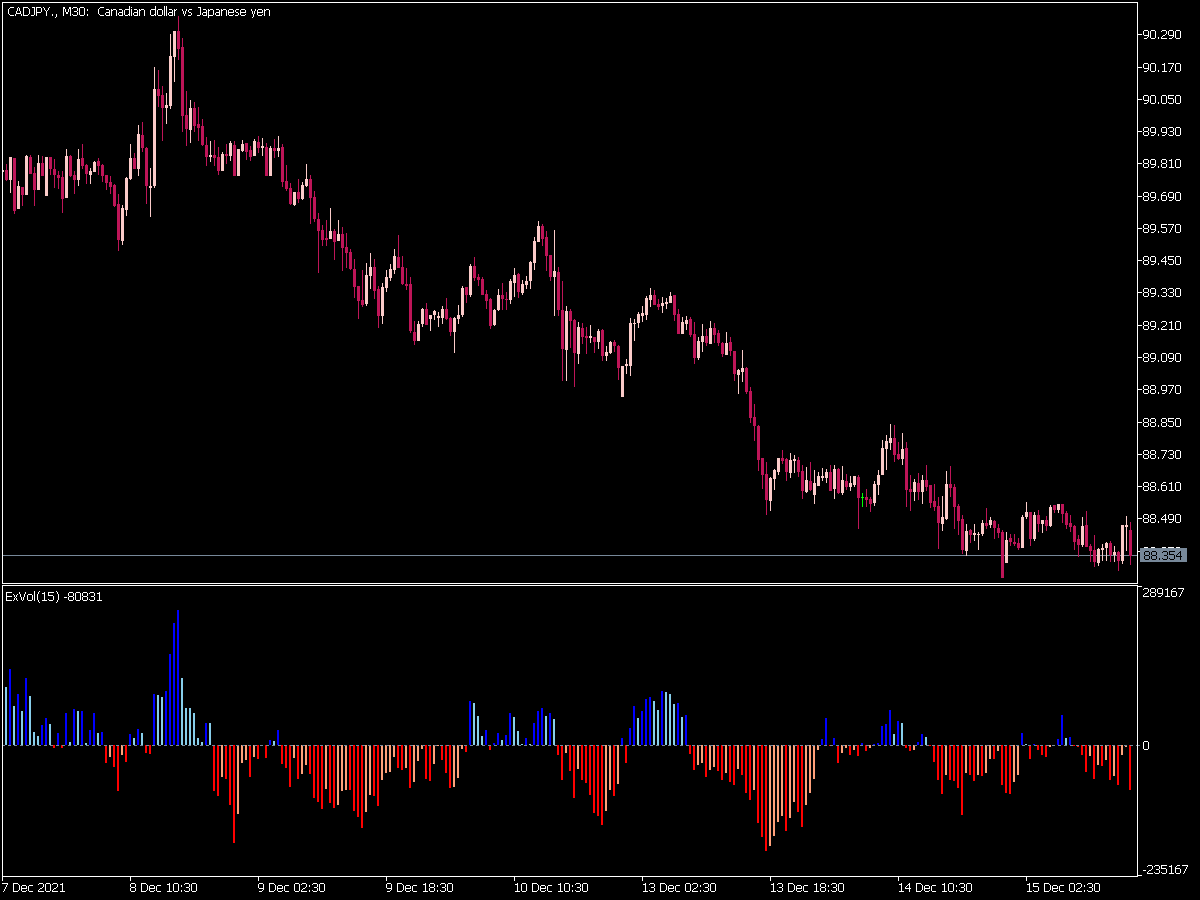The image size is (1200, 900).
Task: Click the chart title 'CADJPY., M30' text
Action: pyautogui.click(x=47, y=12)
